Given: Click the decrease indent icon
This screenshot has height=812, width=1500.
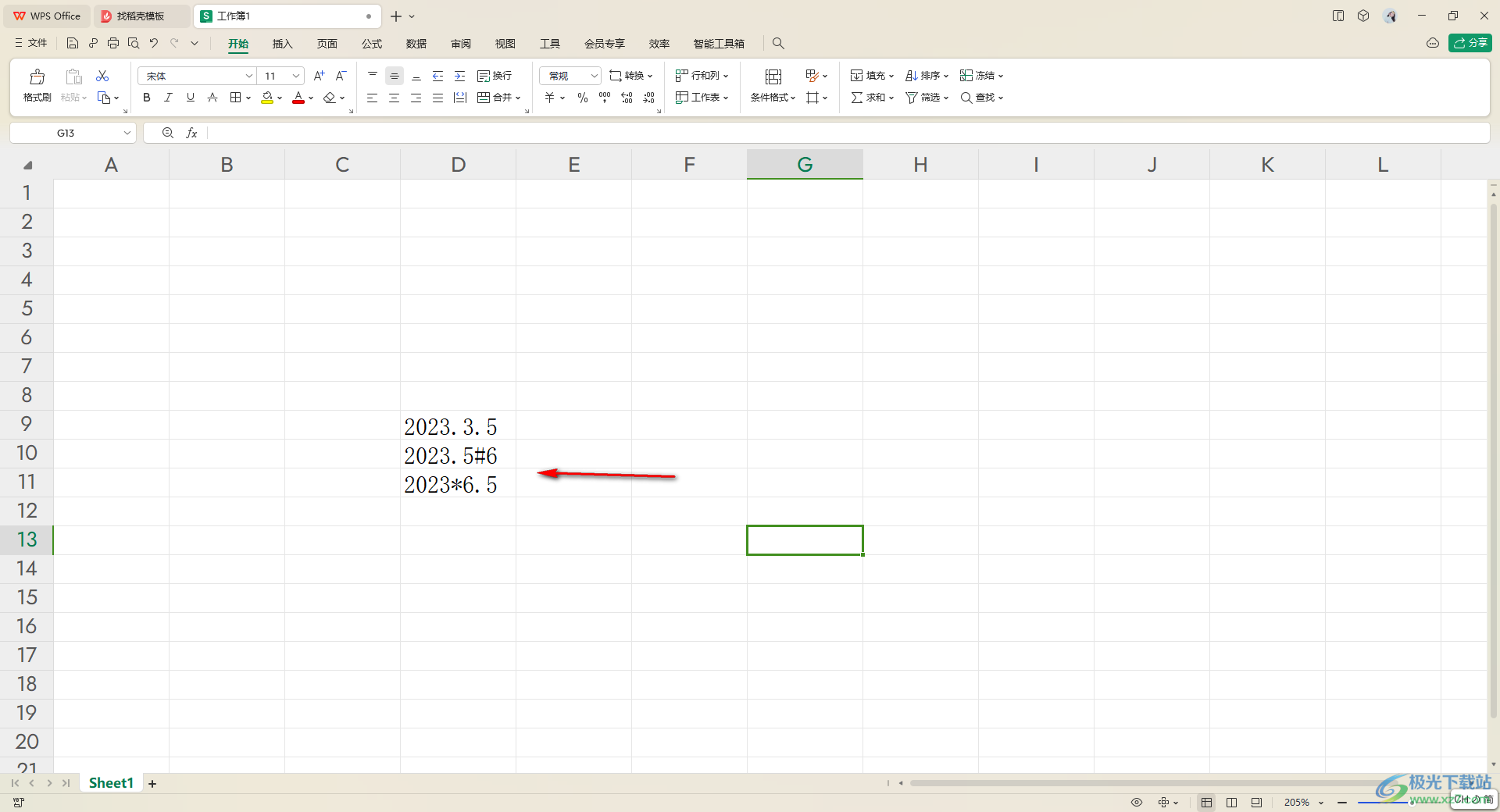Looking at the screenshot, I should (438, 76).
